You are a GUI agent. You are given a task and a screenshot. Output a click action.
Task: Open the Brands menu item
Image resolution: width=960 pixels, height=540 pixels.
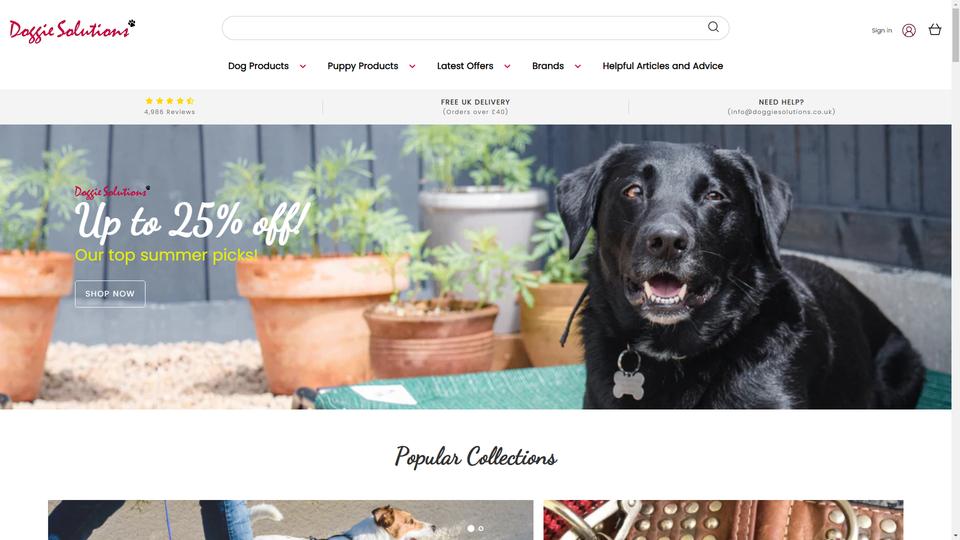pos(548,66)
